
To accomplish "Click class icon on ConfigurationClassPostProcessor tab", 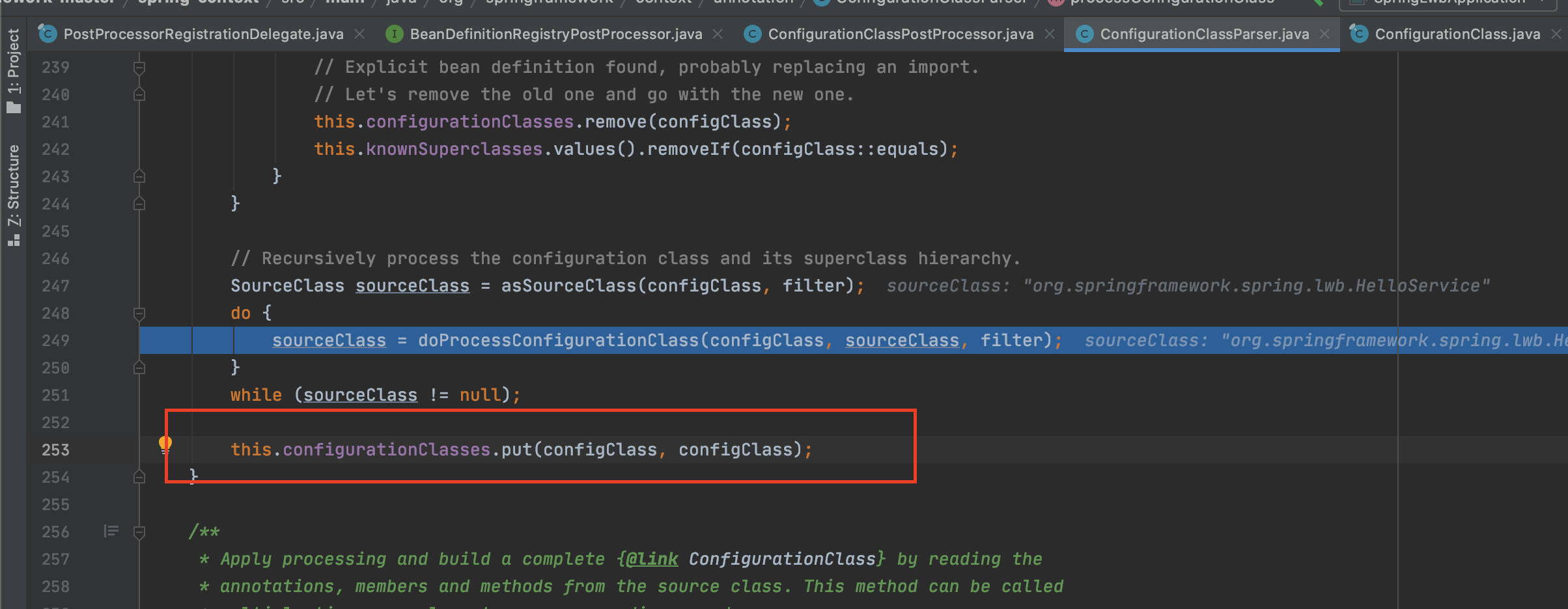I will click(752, 34).
